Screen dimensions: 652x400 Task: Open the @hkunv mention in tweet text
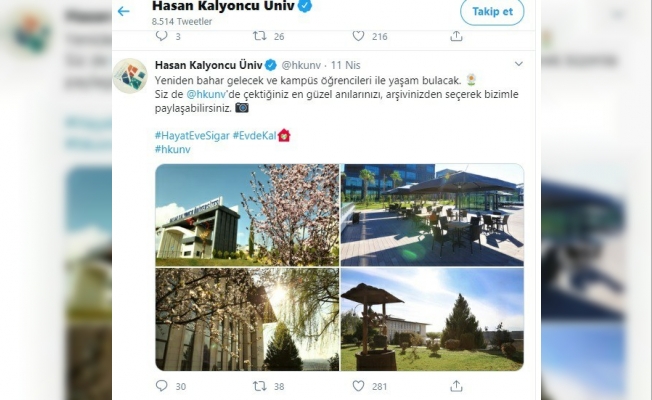206,94
